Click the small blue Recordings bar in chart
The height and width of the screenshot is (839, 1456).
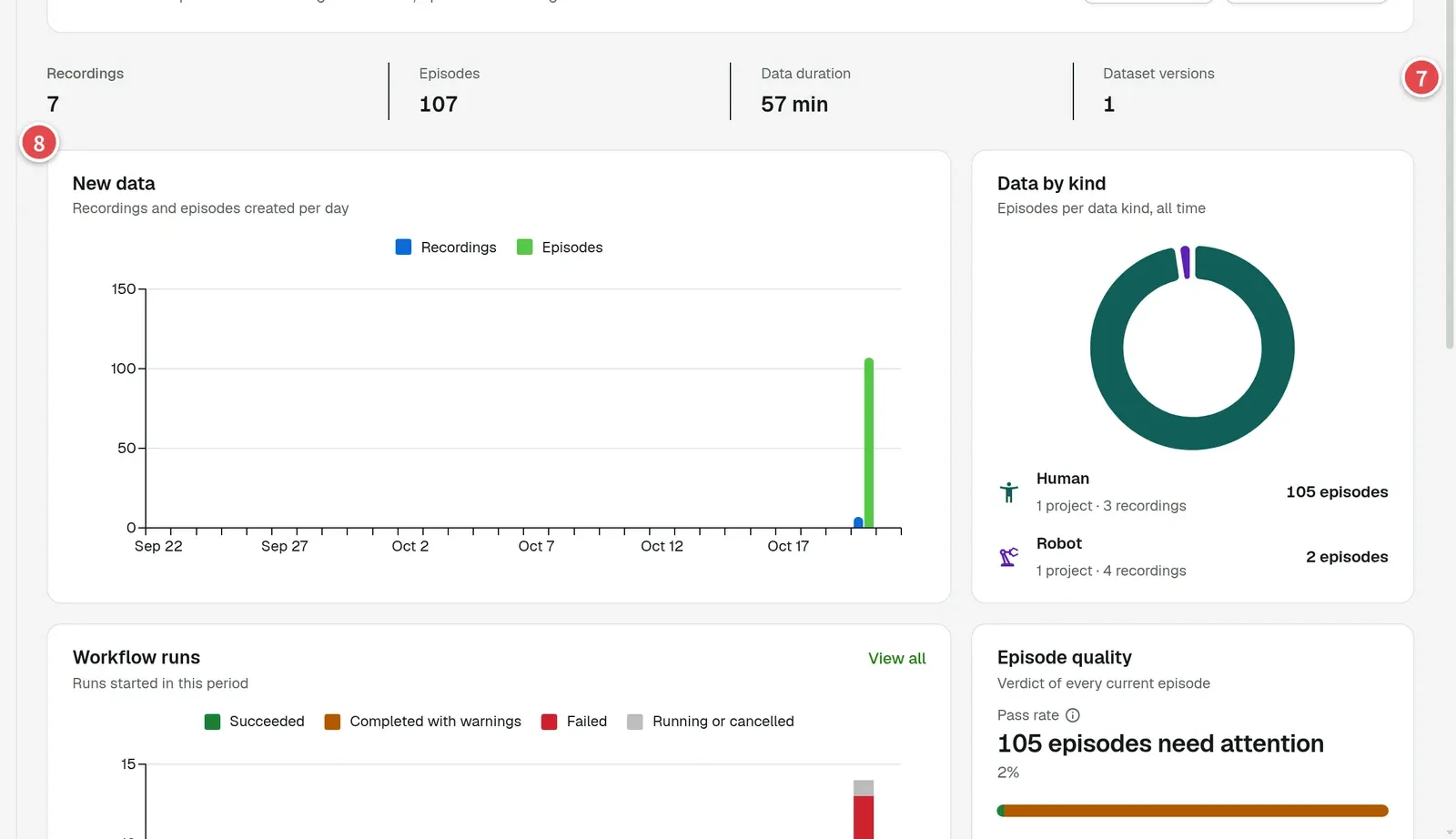858,522
